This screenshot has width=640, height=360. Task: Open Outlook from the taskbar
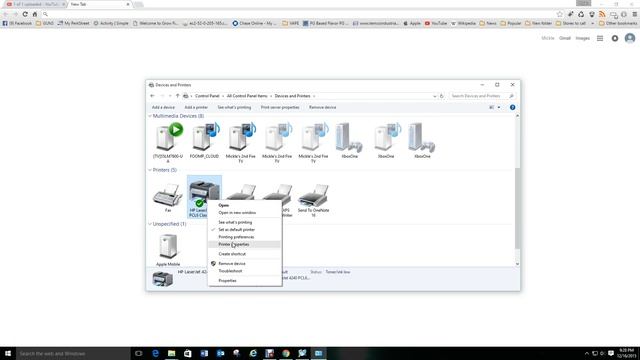click(220, 353)
